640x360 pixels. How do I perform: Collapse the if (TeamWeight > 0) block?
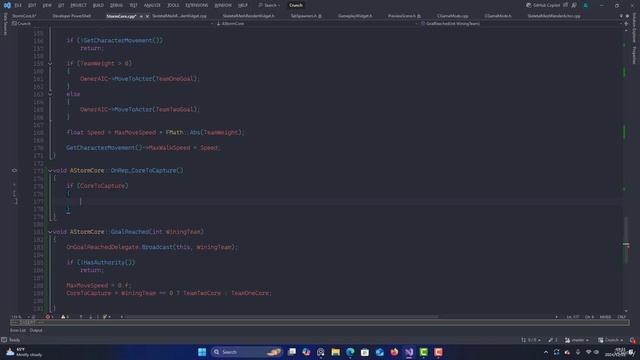click(50, 64)
